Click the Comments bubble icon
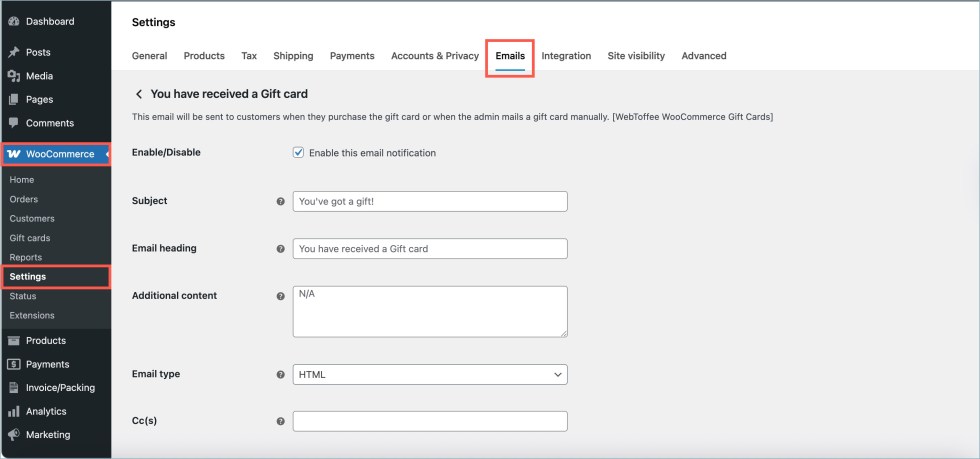This screenshot has height=459, width=980. coord(14,123)
